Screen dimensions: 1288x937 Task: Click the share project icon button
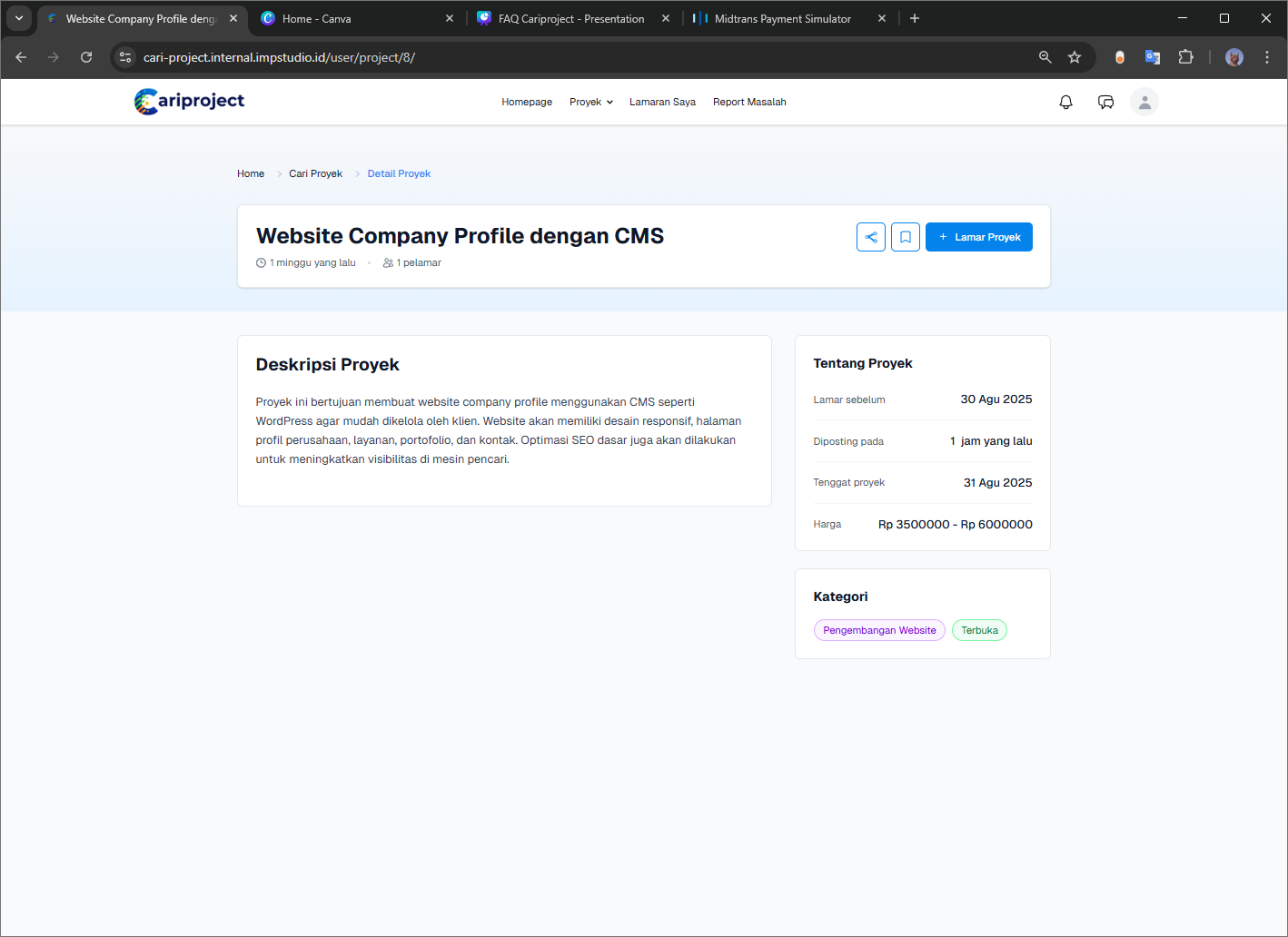point(870,237)
